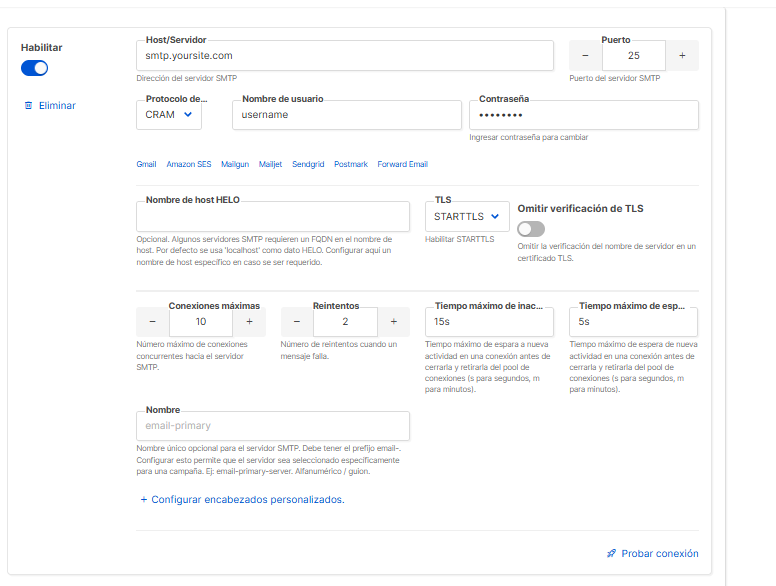Choose the Amazon SES preset link
Screen dimensions: 776x586
coord(189,164)
